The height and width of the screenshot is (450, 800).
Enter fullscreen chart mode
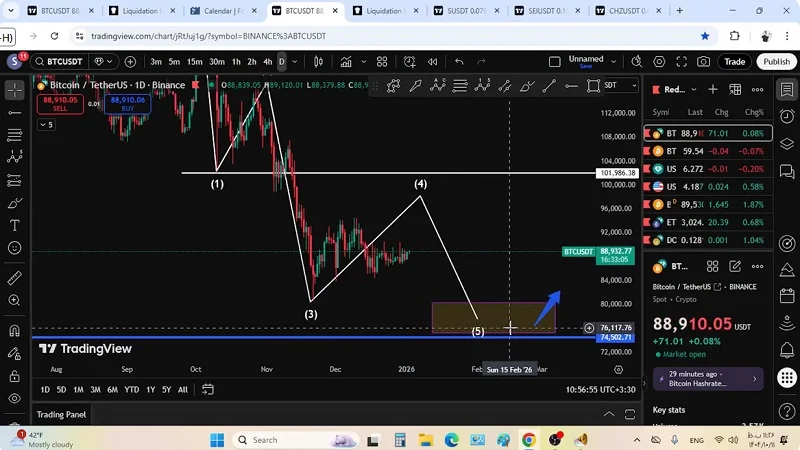click(681, 62)
